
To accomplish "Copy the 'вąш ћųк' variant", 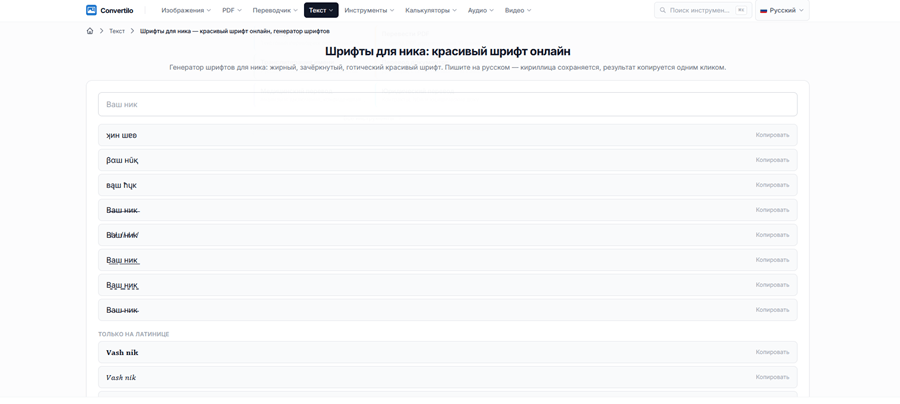I will click(x=772, y=185).
